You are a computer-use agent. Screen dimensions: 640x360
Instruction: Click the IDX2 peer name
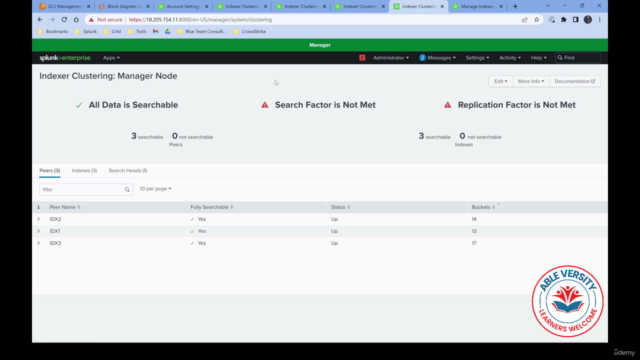(56, 219)
